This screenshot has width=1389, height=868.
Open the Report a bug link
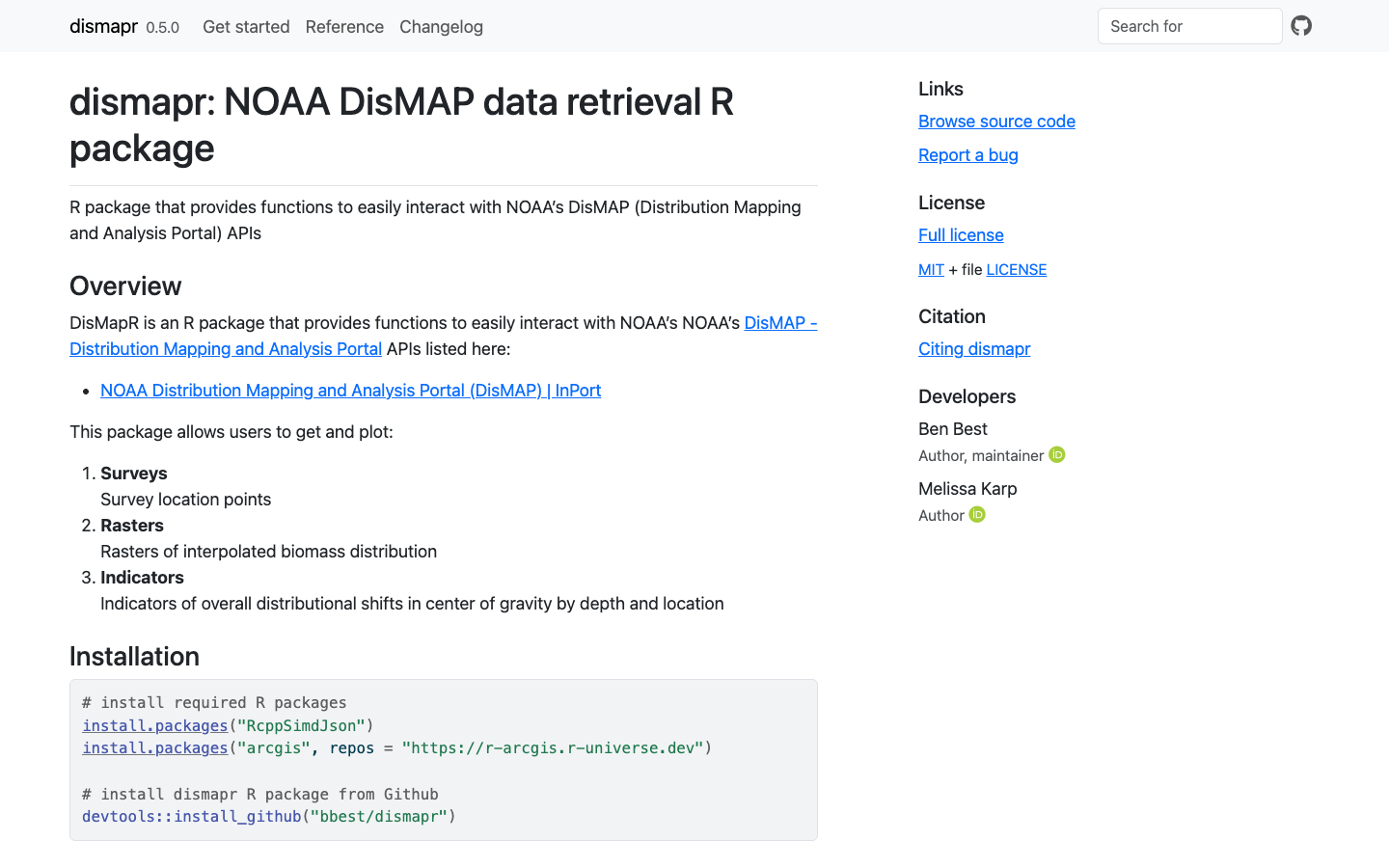tap(968, 155)
